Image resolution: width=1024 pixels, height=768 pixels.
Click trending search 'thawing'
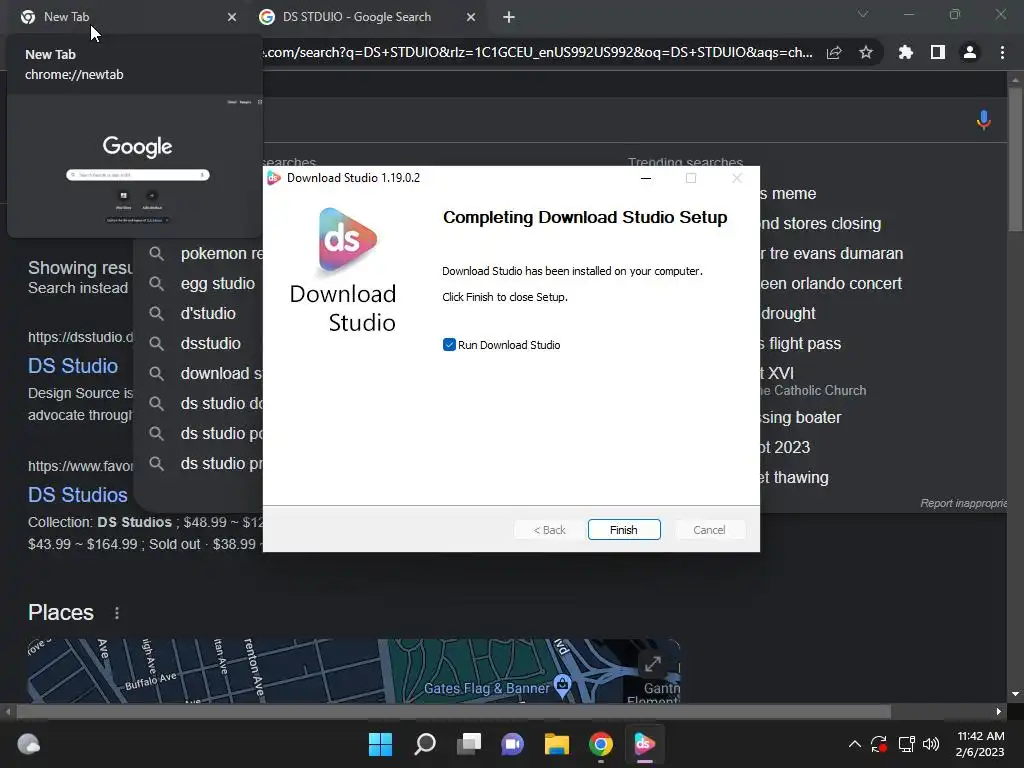(794, 477)
